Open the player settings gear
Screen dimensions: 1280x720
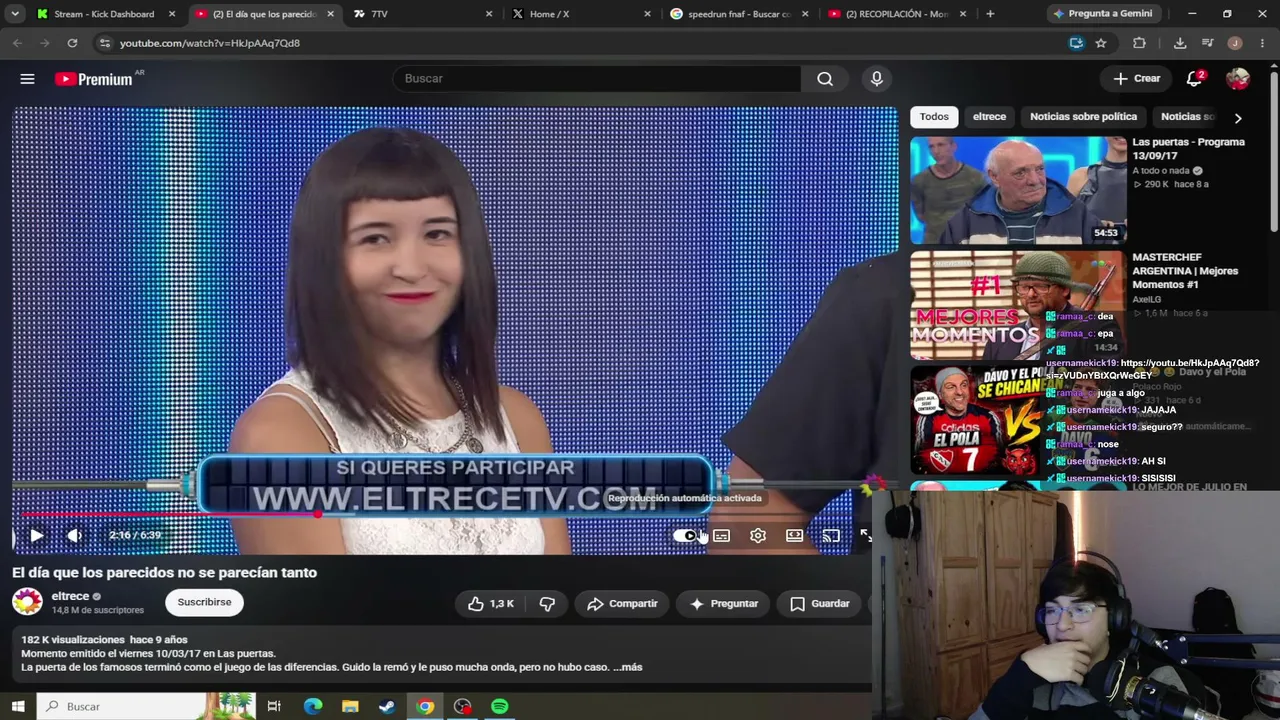[x=758, y=536]
